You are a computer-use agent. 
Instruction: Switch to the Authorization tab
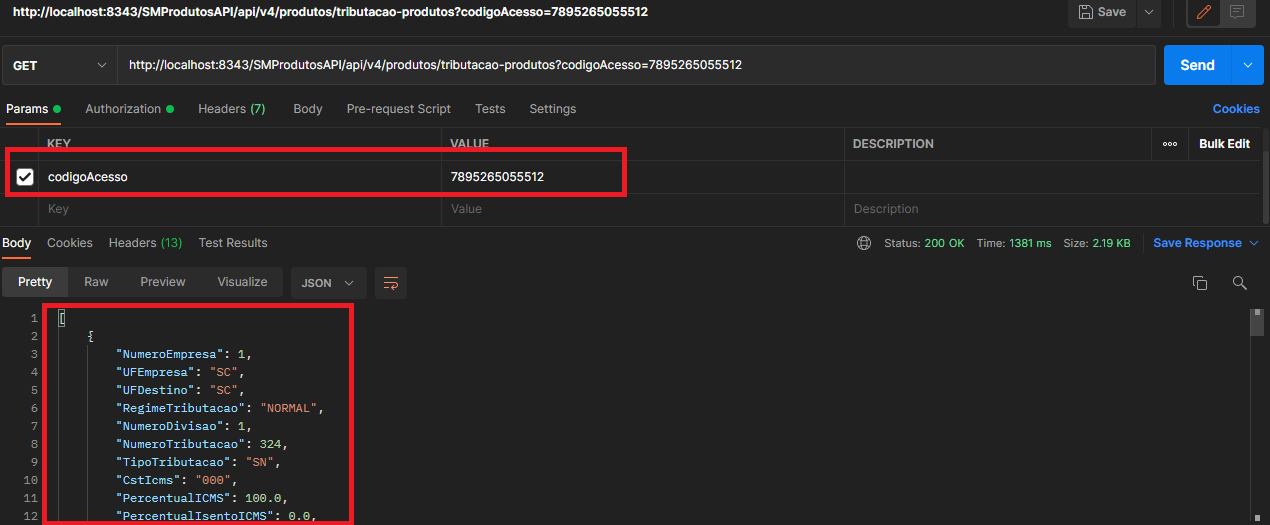[129, 109]
